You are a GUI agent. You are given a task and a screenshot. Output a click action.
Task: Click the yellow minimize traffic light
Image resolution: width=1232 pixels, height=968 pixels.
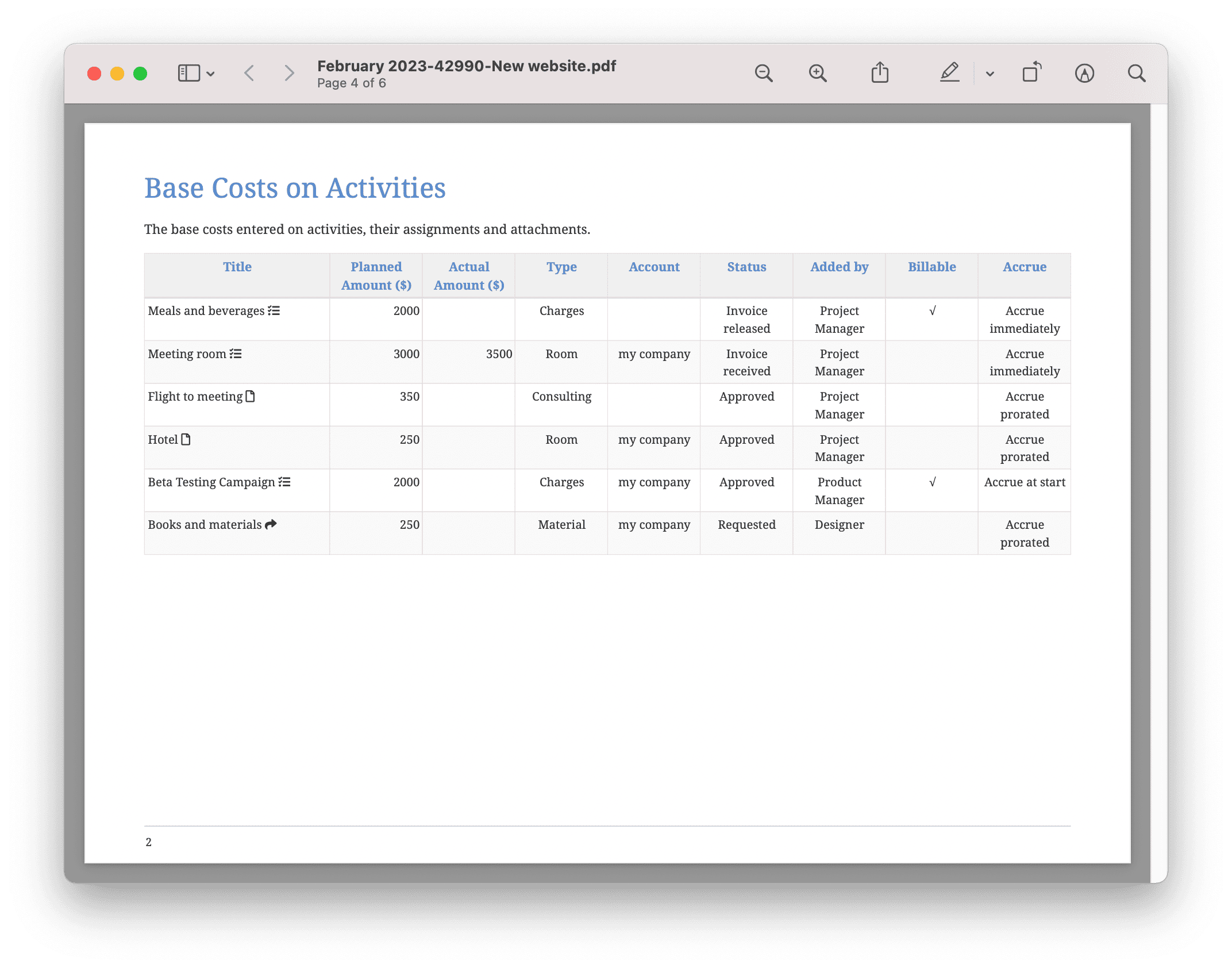click(117, 73)
